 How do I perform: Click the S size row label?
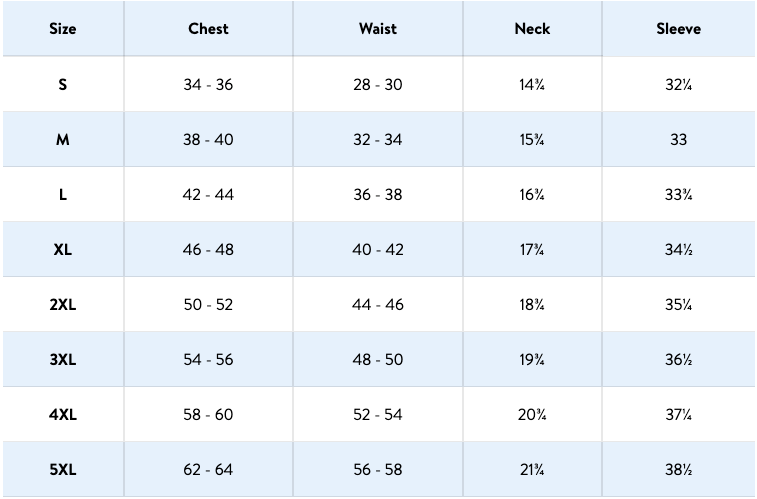pos(63,85)
